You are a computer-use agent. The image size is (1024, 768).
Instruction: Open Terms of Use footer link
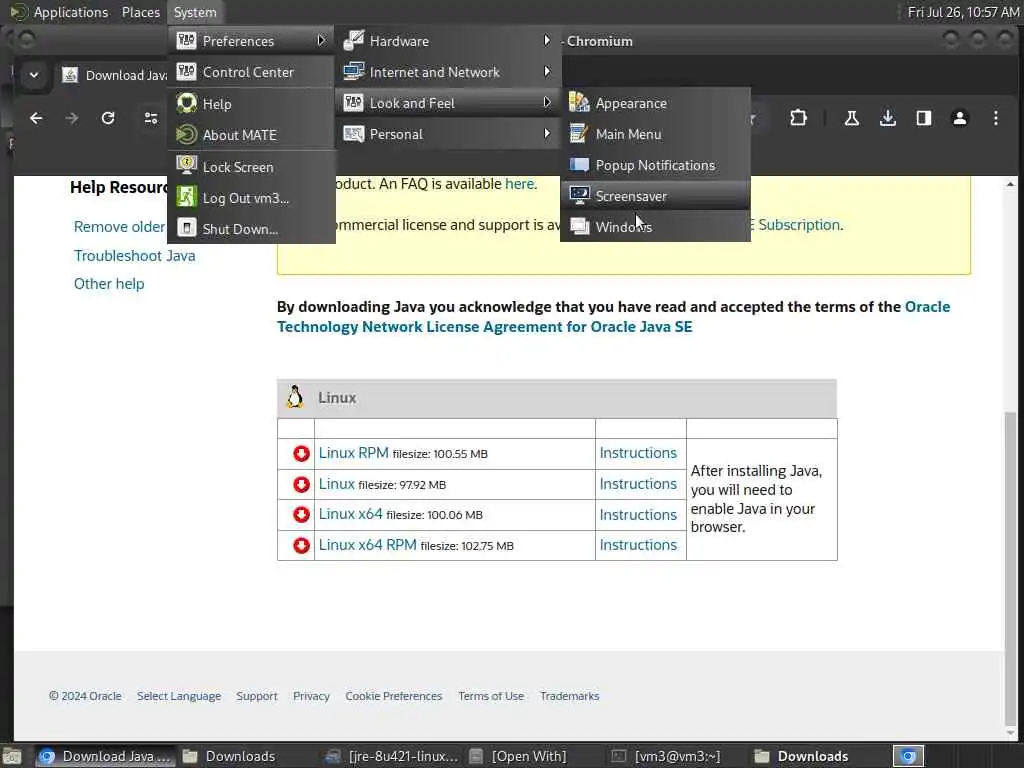click(491, 696)
